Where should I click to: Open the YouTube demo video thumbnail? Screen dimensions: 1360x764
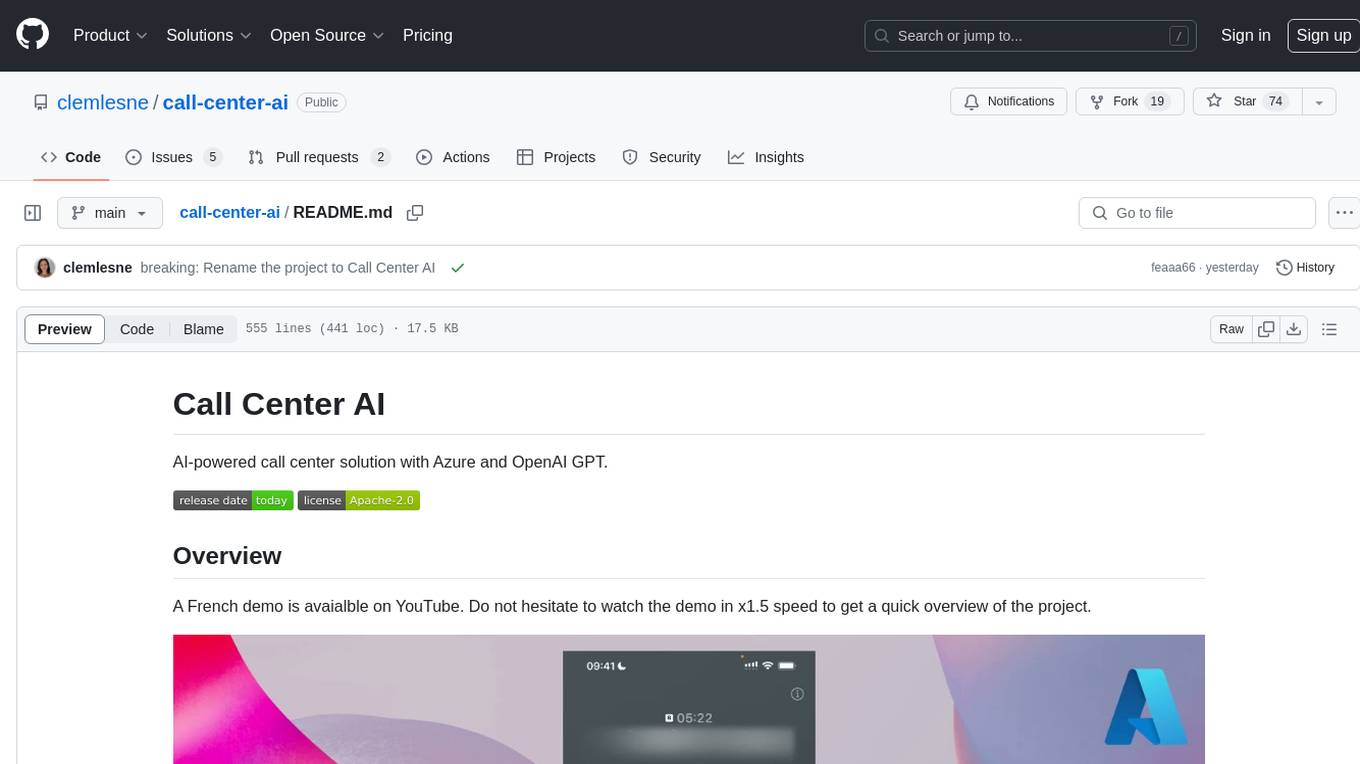pos(689,699)
